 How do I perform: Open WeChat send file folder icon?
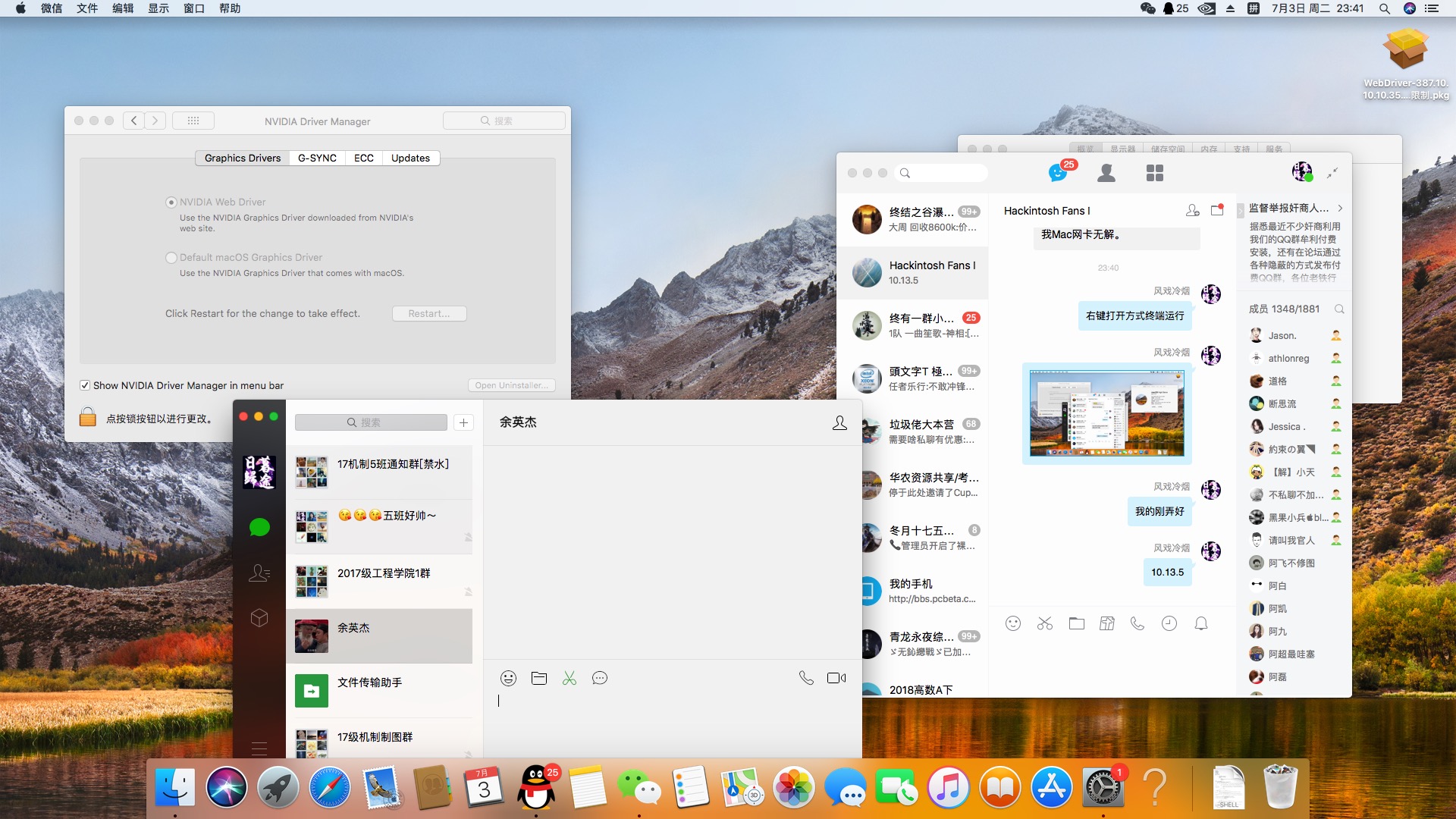pos(539,678)
